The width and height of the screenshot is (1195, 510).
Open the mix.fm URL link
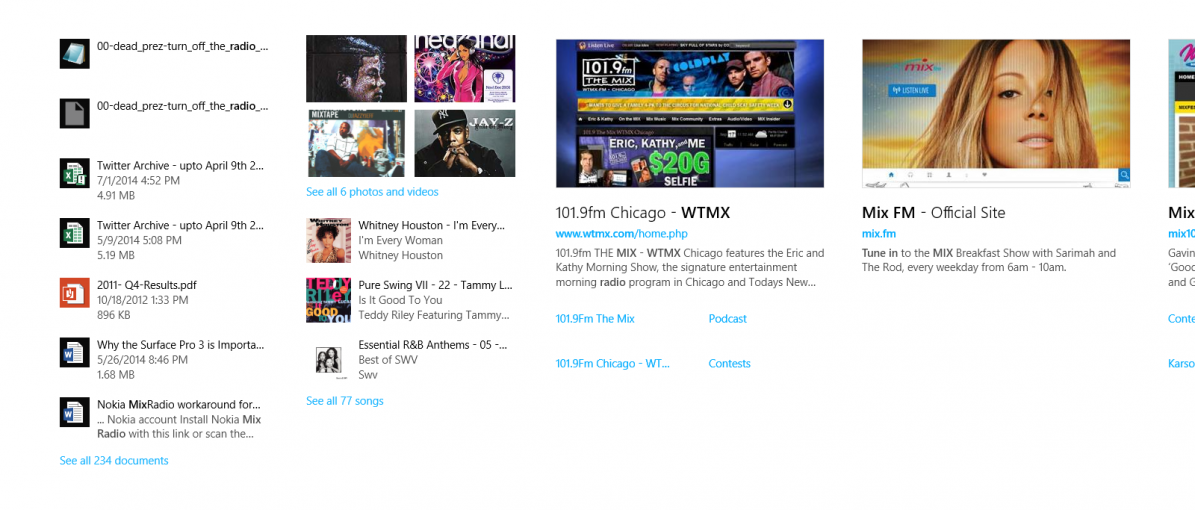click(879, 234)
